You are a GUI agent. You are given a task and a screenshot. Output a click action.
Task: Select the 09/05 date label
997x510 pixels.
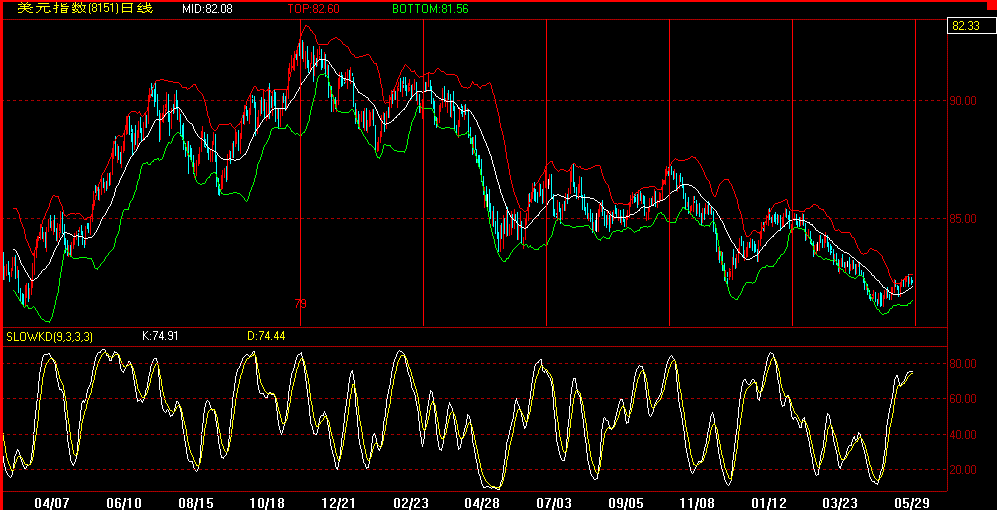(626, 502)
